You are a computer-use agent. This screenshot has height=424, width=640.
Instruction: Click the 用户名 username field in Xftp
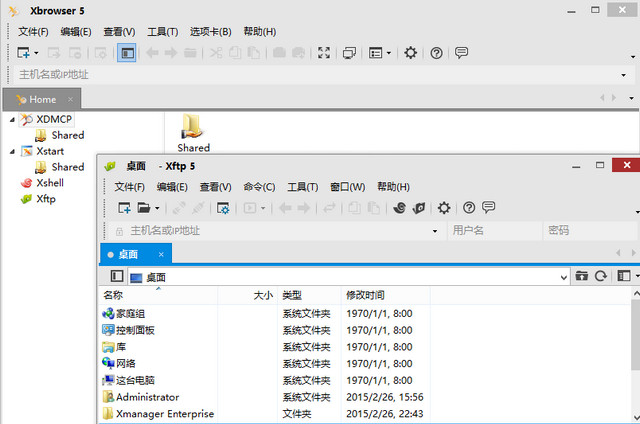tap(495, 231)
